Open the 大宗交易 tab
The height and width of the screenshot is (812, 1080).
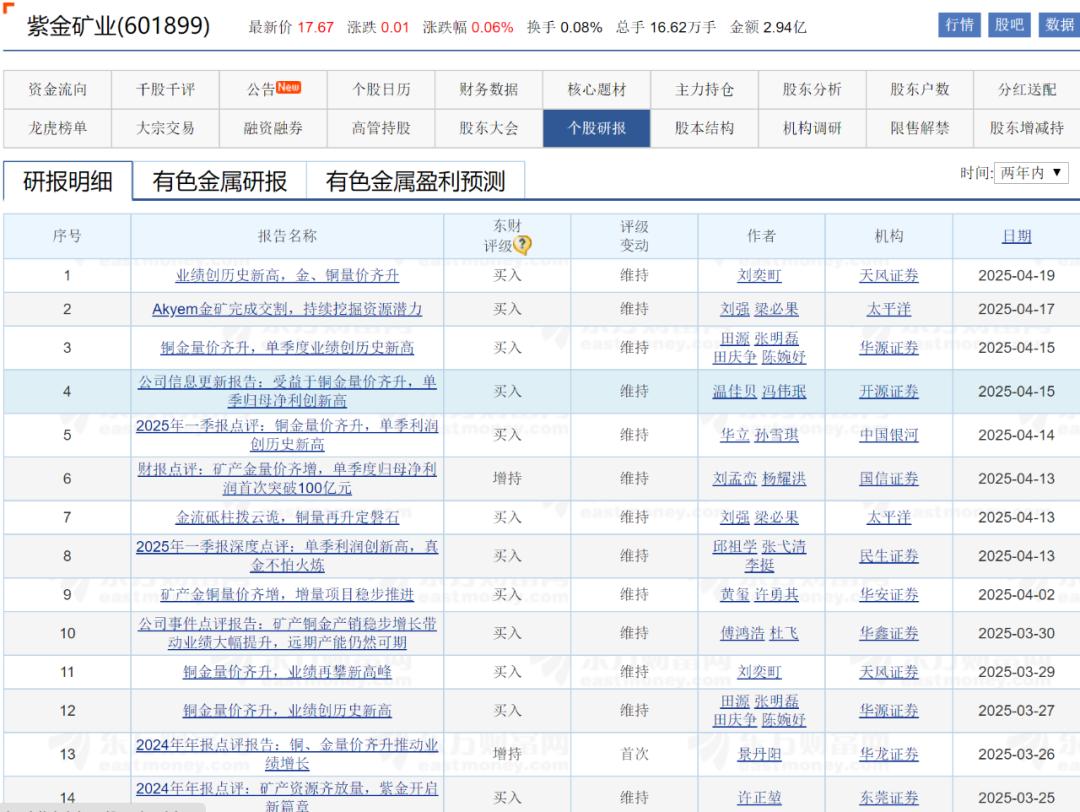tap(165, 128)
